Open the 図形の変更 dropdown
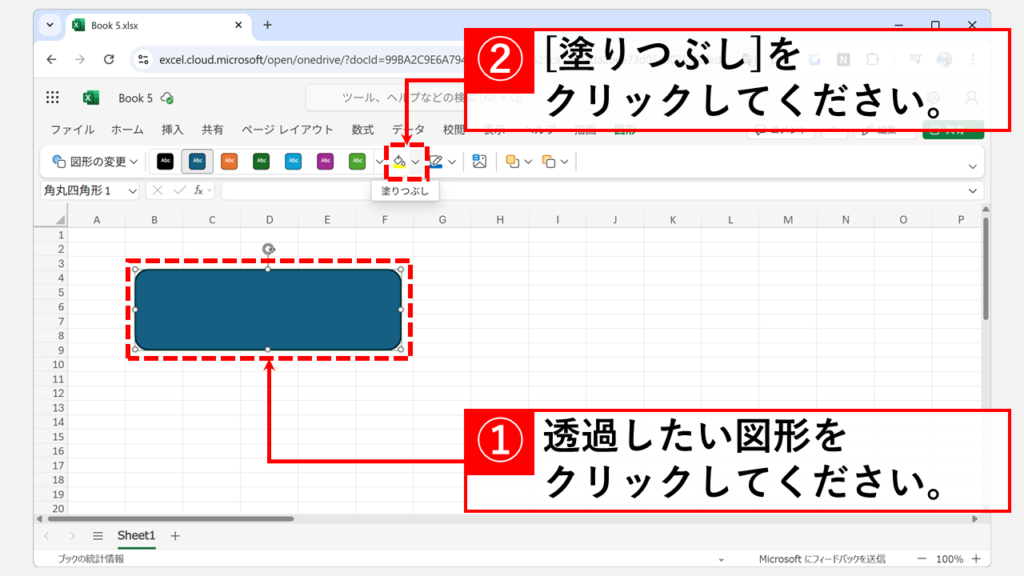Image resolution: width=1024 pixels, height=576 pixels. click(95, 161)
